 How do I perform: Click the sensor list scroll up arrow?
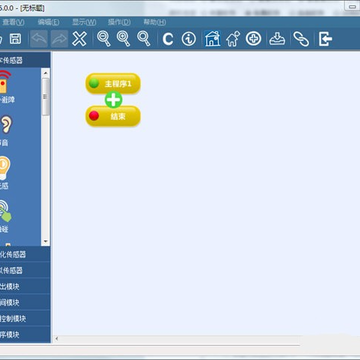click(46, 73)
